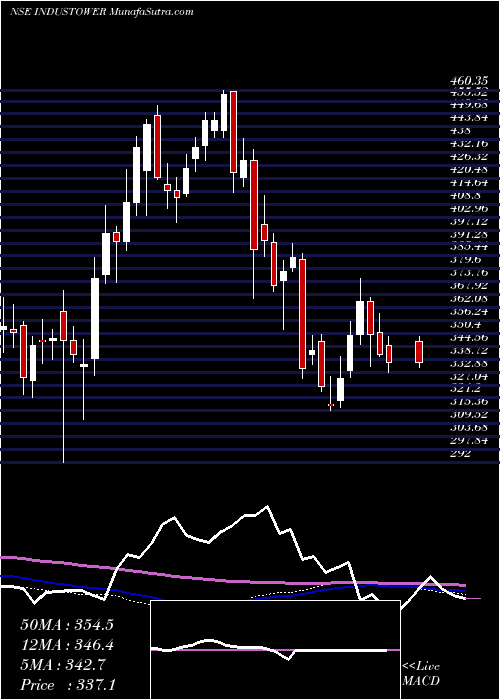Image resolution: width=500 pixels, height=700 pixels.
Task: Click the 12MA : 346.4 readout
Action: point(67,645)
